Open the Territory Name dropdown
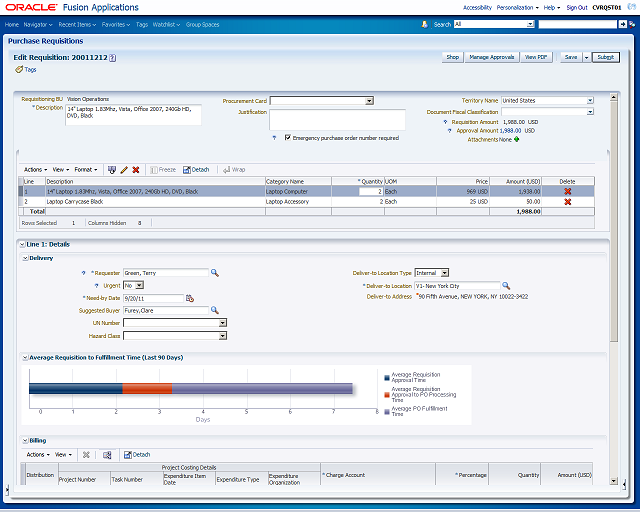 click(x=590, y=100)
